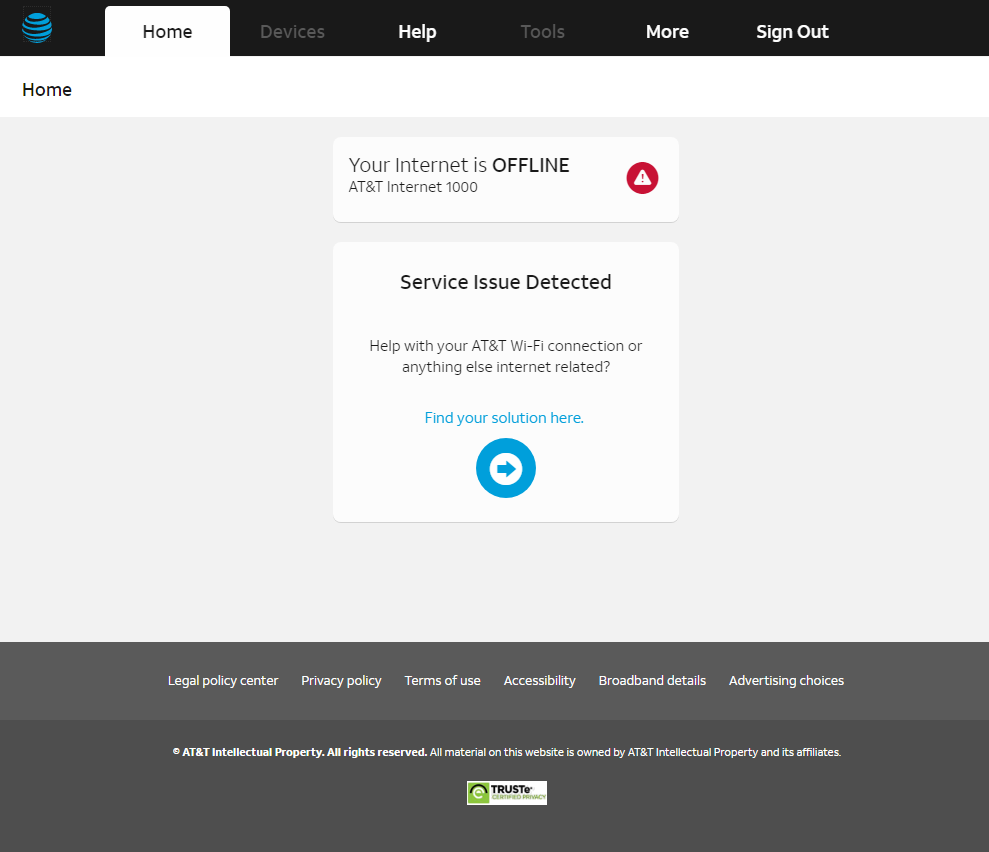Open the Help tab
This screenshot has height=852, width=989.
(x=417, y=32)
